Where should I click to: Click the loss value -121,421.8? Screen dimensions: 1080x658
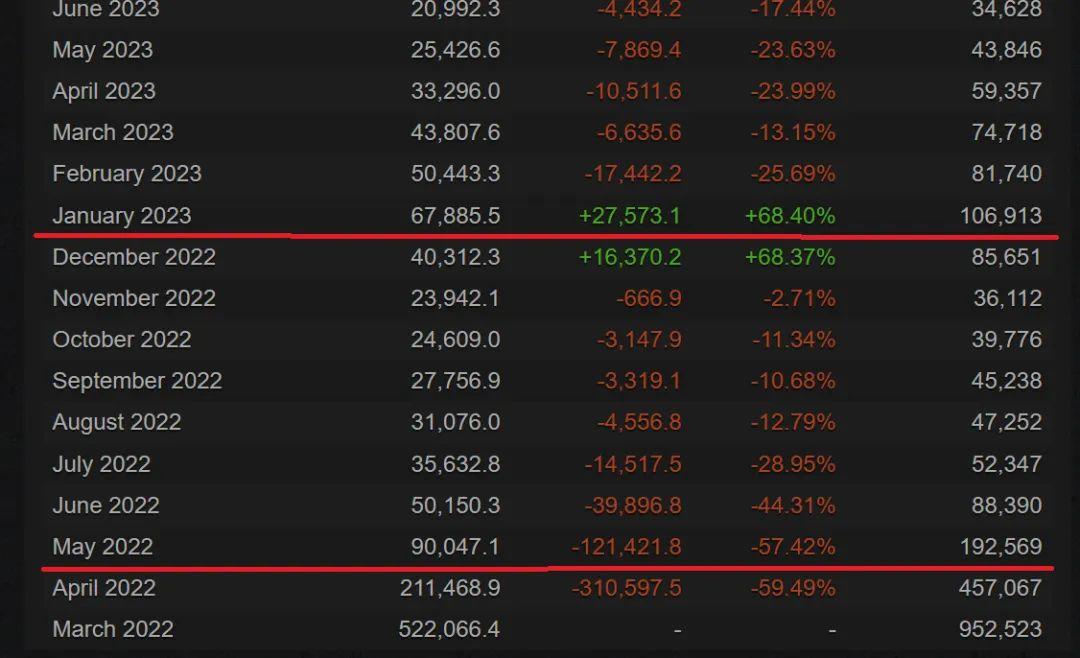(x=627, y=547)
